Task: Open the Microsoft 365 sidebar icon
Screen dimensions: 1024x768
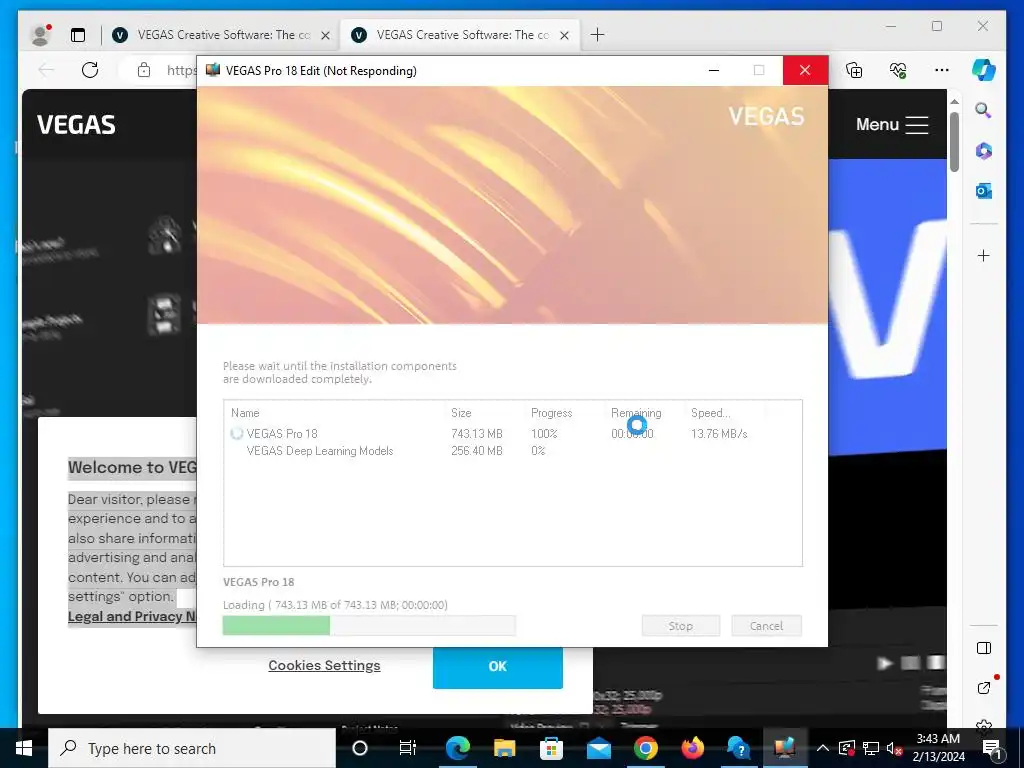Action: pyautogui.click(x=984, y=150)
